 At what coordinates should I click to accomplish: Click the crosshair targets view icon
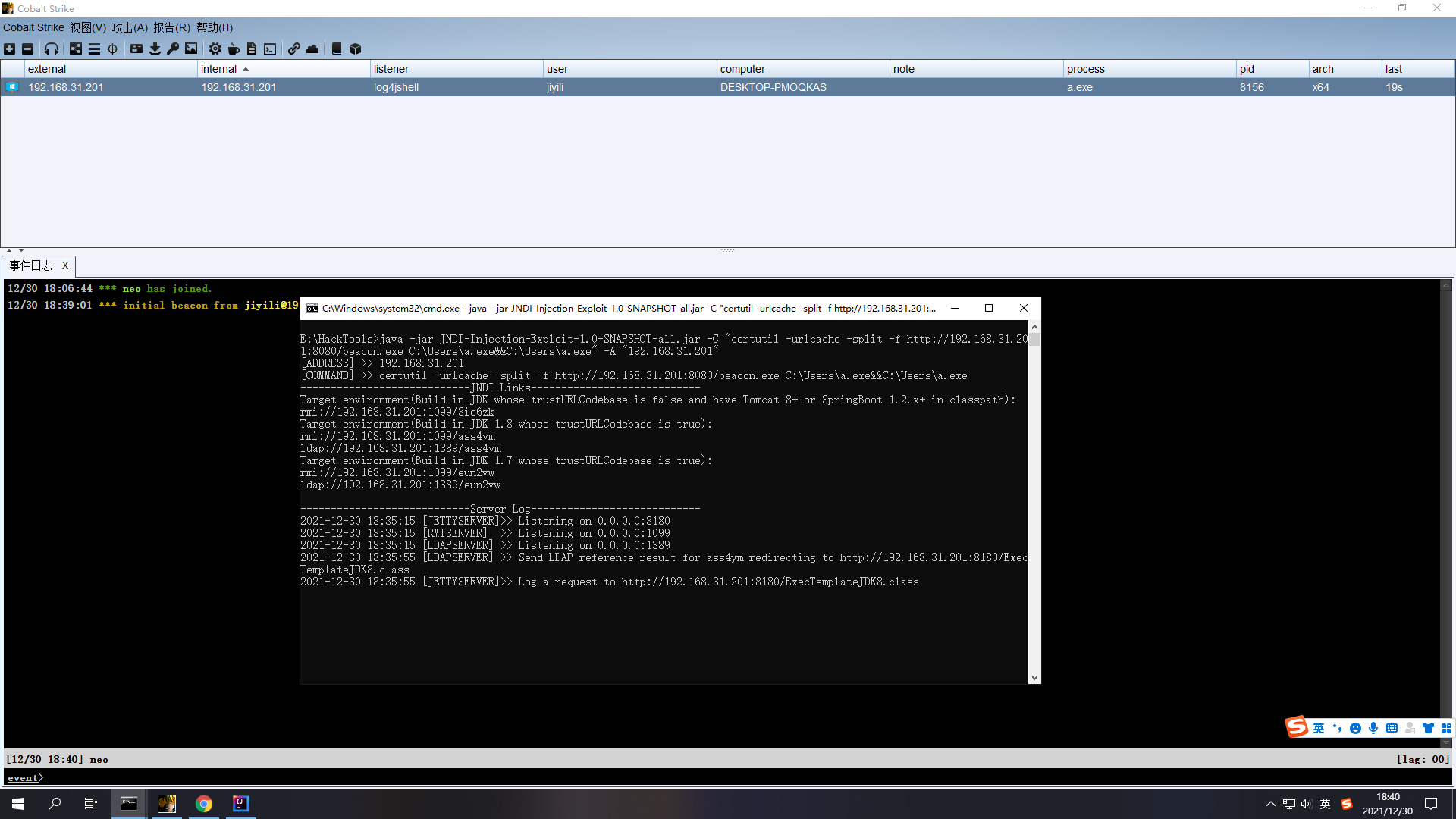click(x=112, y=49)
